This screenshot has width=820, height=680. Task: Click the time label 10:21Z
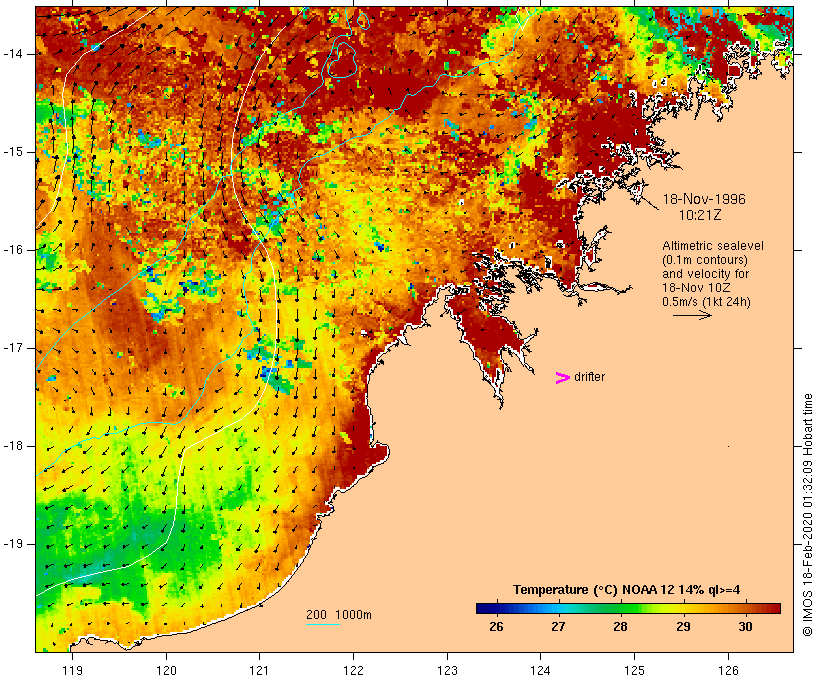click(700, 215)
